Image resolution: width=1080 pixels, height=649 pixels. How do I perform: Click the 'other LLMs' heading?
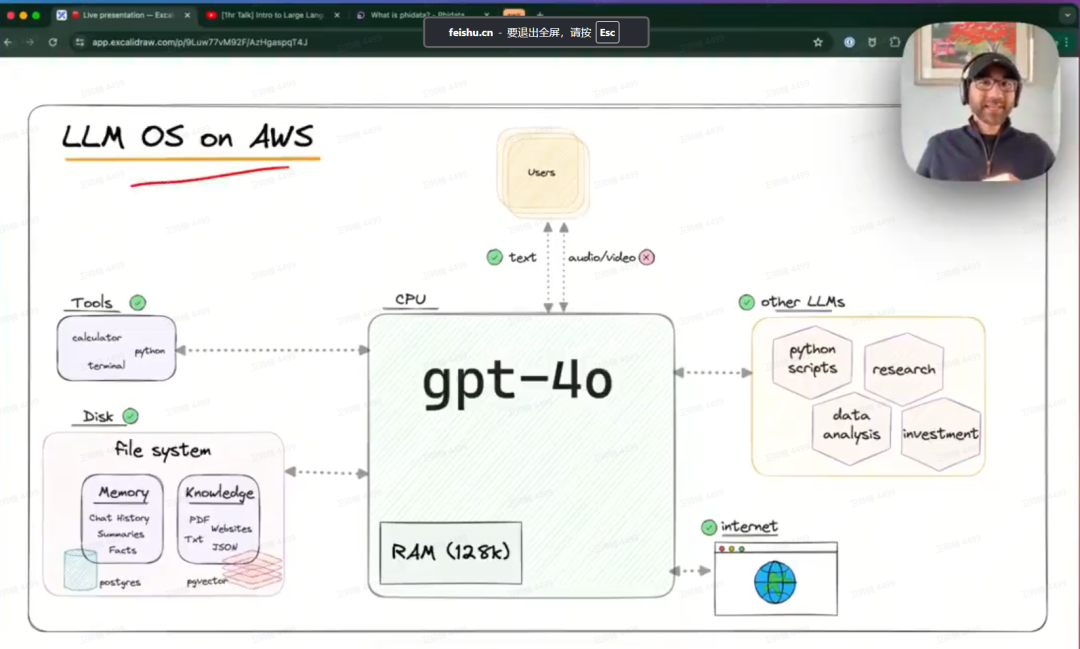coord(802,302)
